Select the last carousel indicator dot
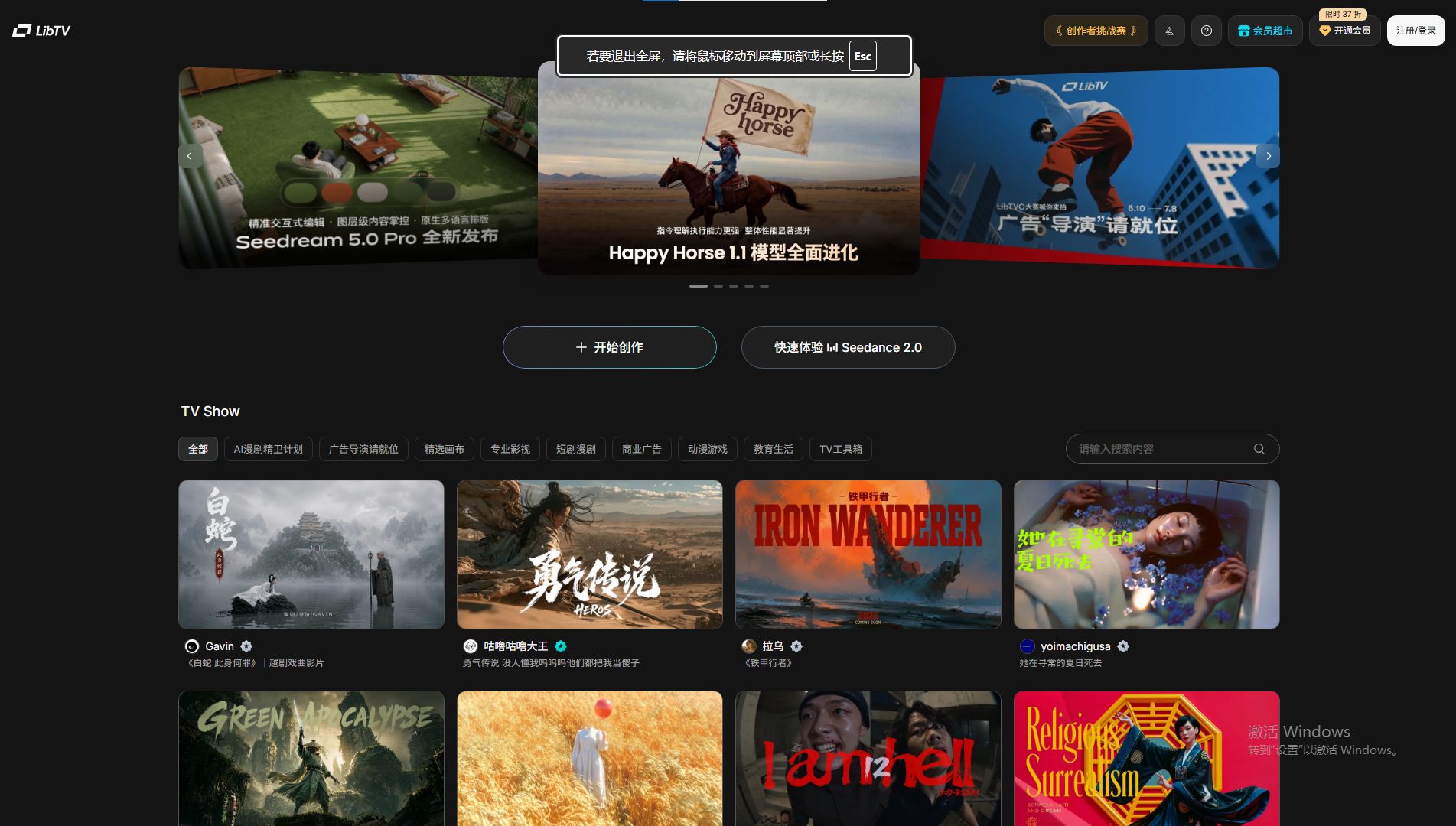1456x826 pixels. 764,286
